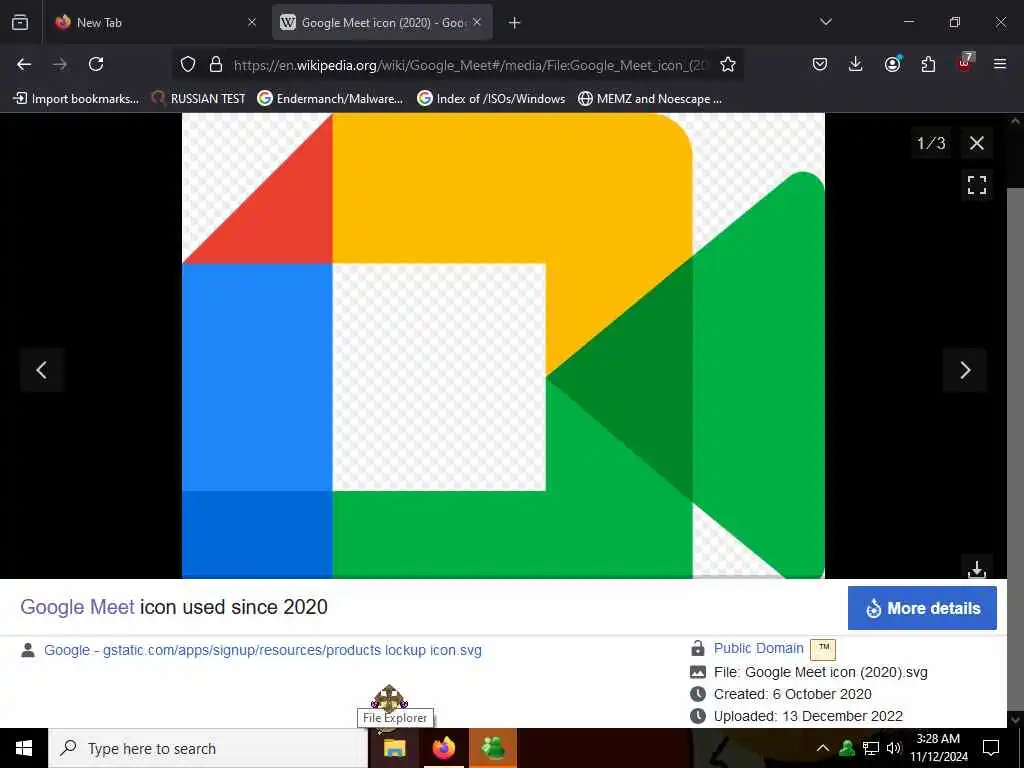Viewport: 1024px width, 768px height.
Task: Enter fullscreen image view
Action: click(x=976, y=185)
